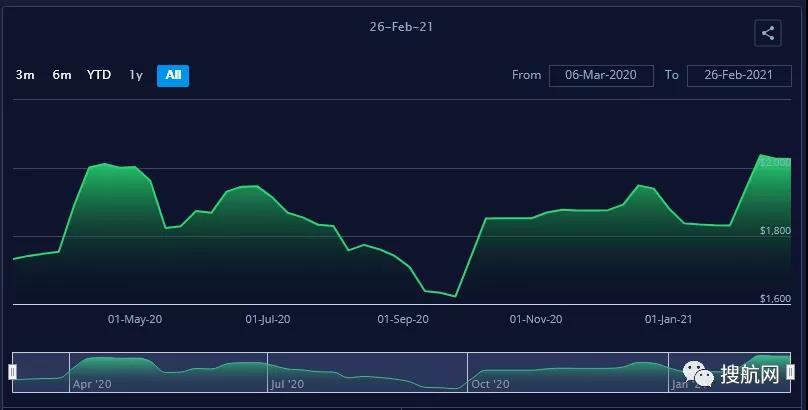Click the 01-Sep-20 x-axis label
Viewport: 808px width, 410px height.
tap(403, 319)
